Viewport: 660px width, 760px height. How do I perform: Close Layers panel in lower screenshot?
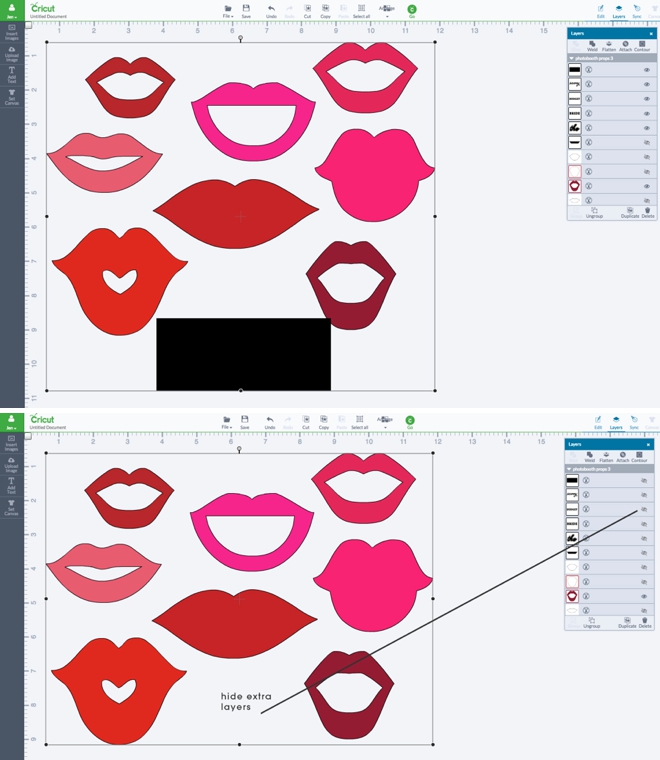648,444
